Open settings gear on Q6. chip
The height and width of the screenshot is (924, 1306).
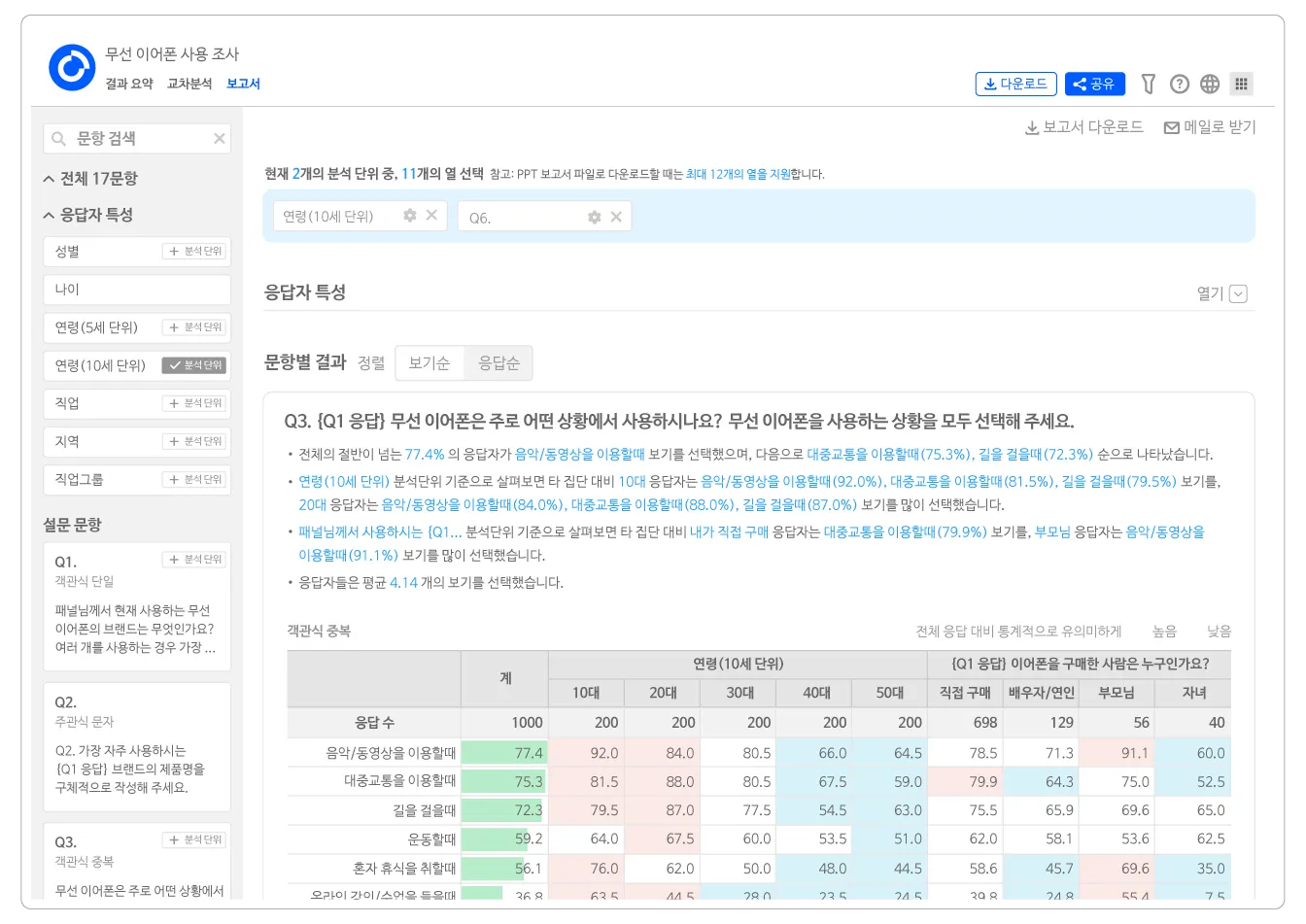tap(595, 217)
